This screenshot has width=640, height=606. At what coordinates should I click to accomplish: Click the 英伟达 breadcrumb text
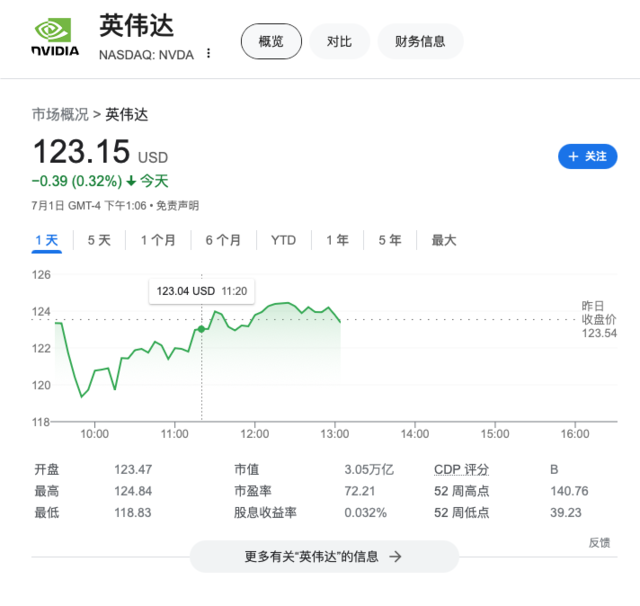coord(127,115)
